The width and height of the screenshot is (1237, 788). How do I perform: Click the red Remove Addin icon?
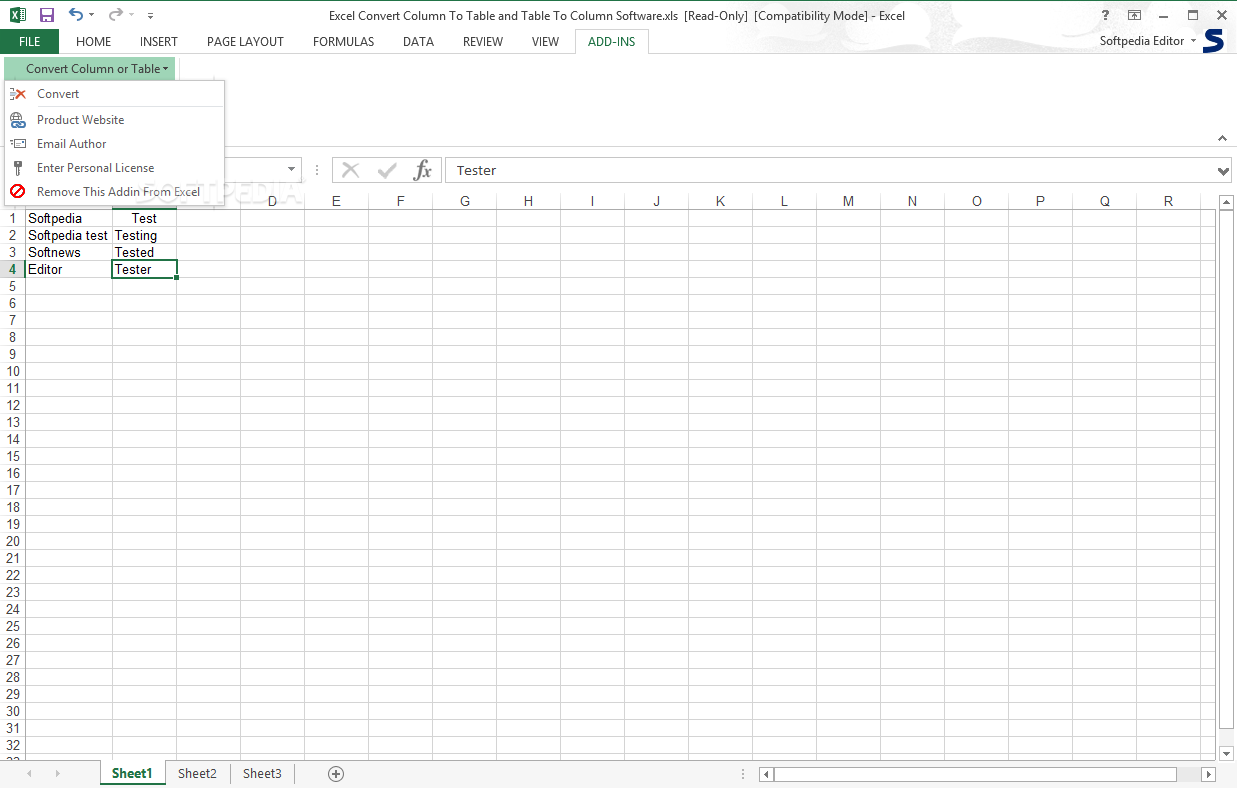click(18, 192)
